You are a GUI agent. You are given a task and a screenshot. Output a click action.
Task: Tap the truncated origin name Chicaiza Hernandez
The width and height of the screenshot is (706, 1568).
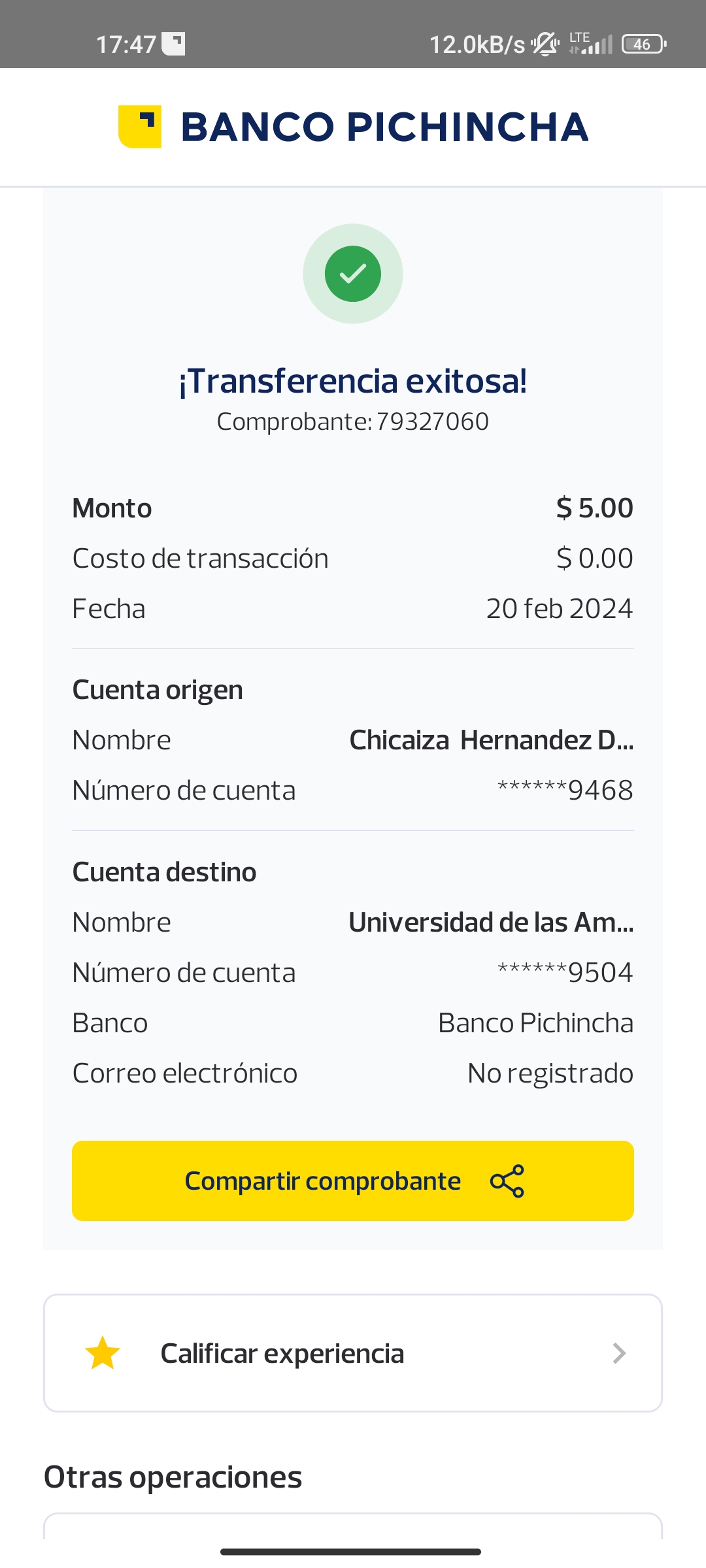(x=491, y=740)
